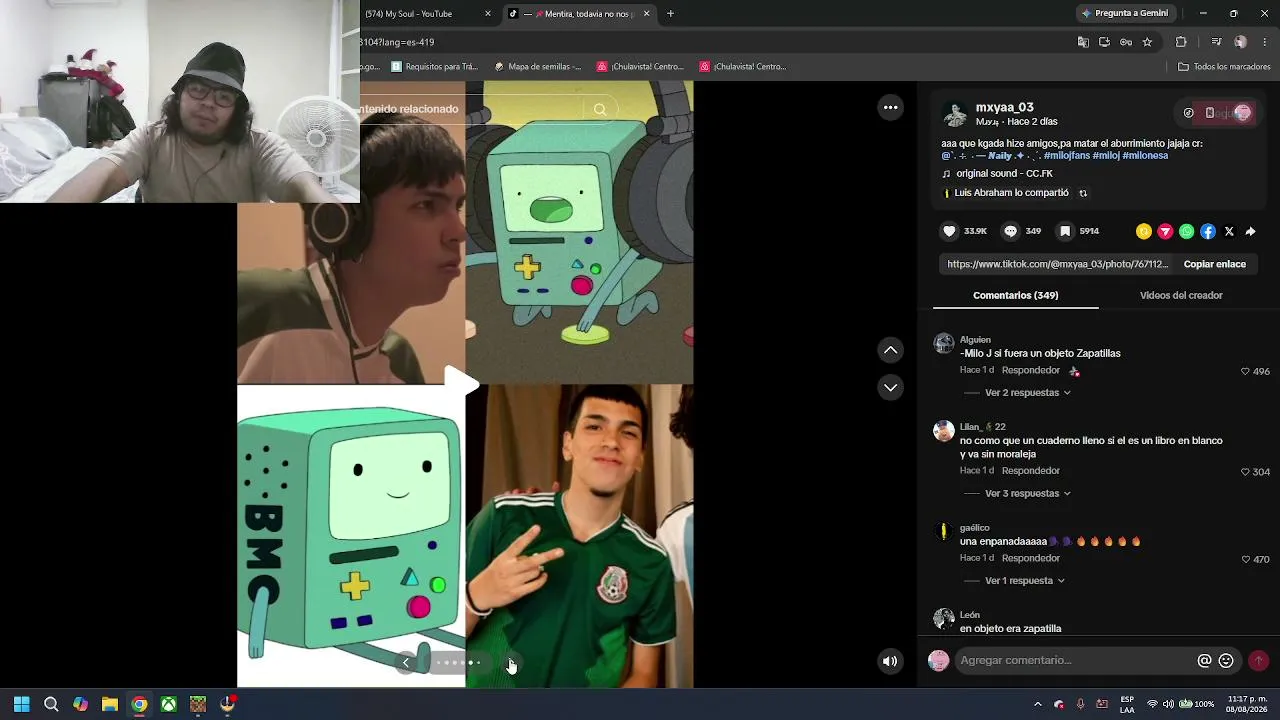
Task: Switch to the 'Comentarios (349)' tab
Action: click(x=1015, y=296)
